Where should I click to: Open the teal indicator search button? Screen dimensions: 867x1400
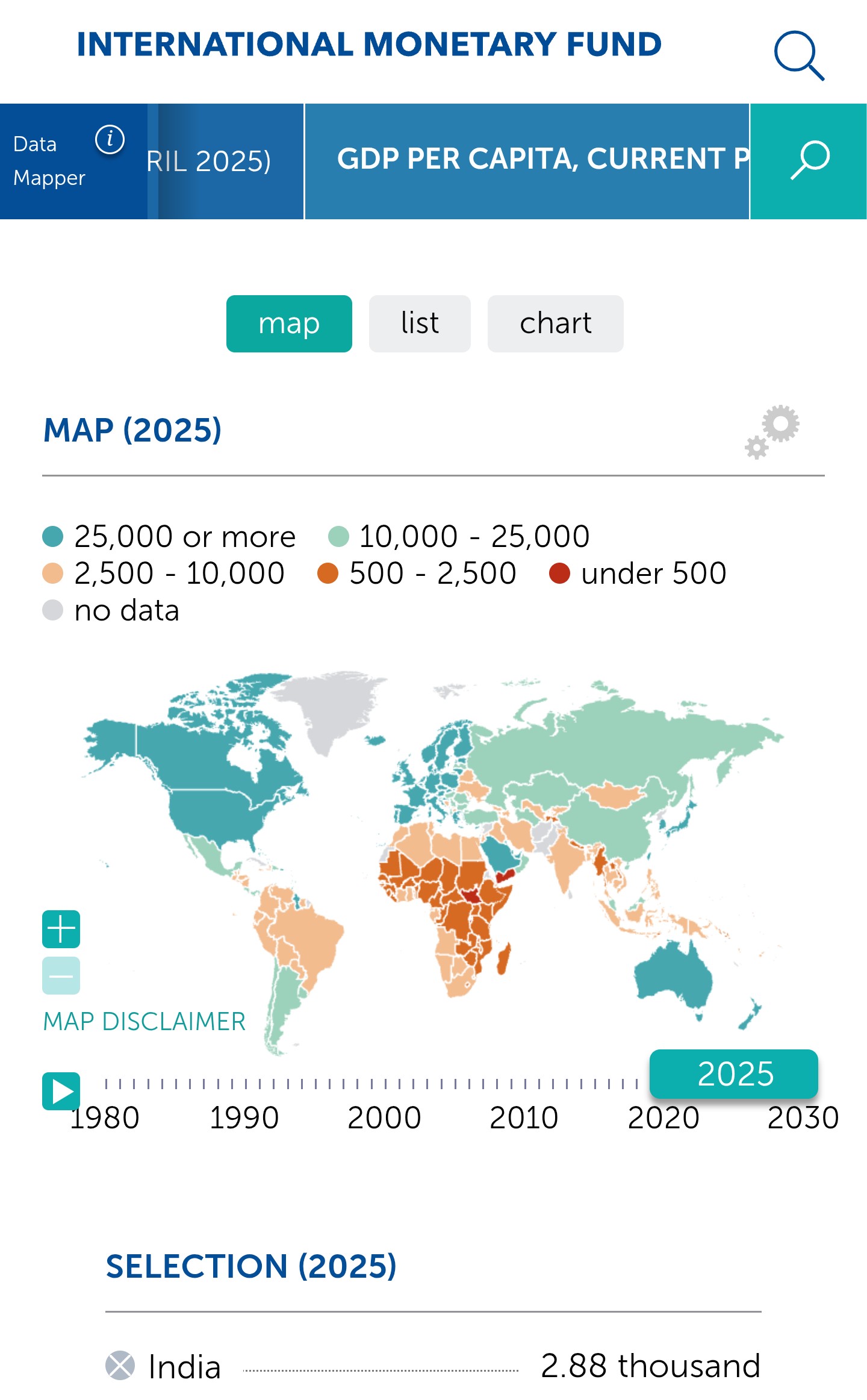pos(809,161)
